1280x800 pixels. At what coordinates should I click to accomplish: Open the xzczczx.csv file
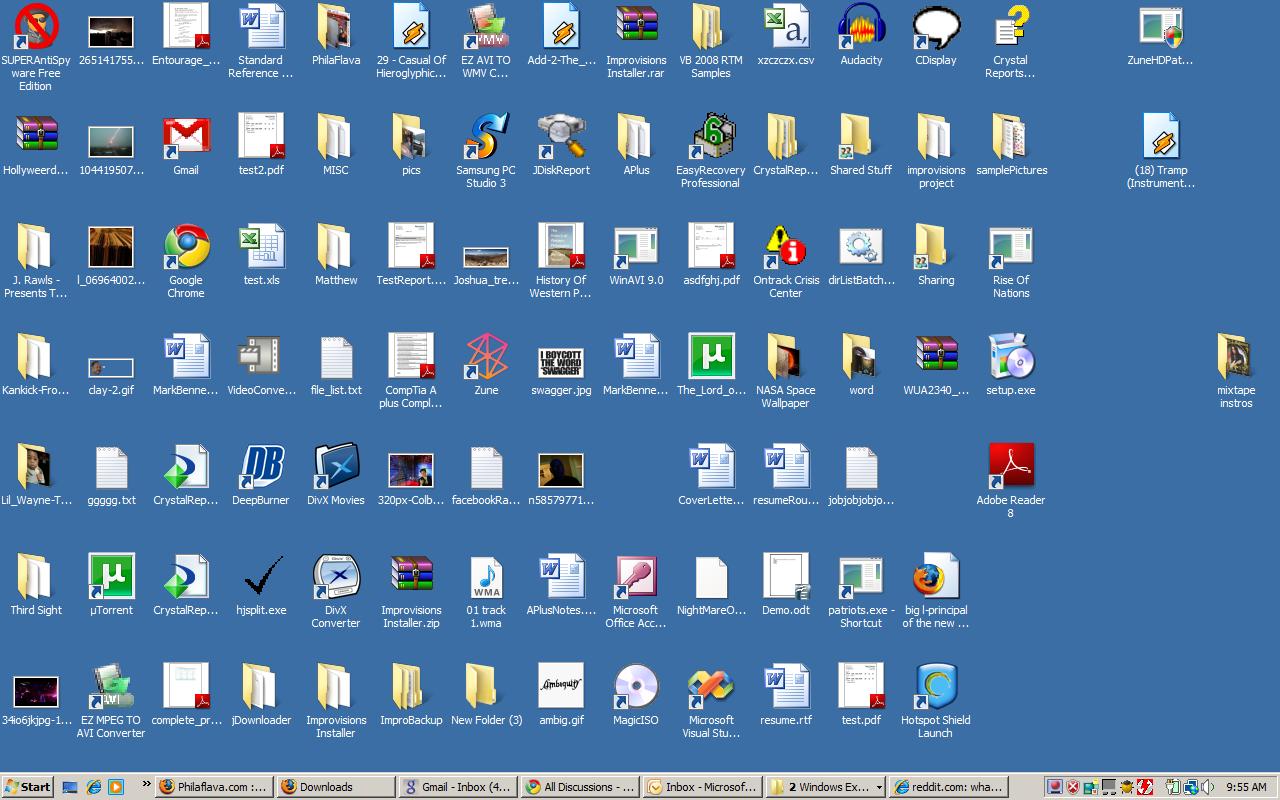[786, 27]
